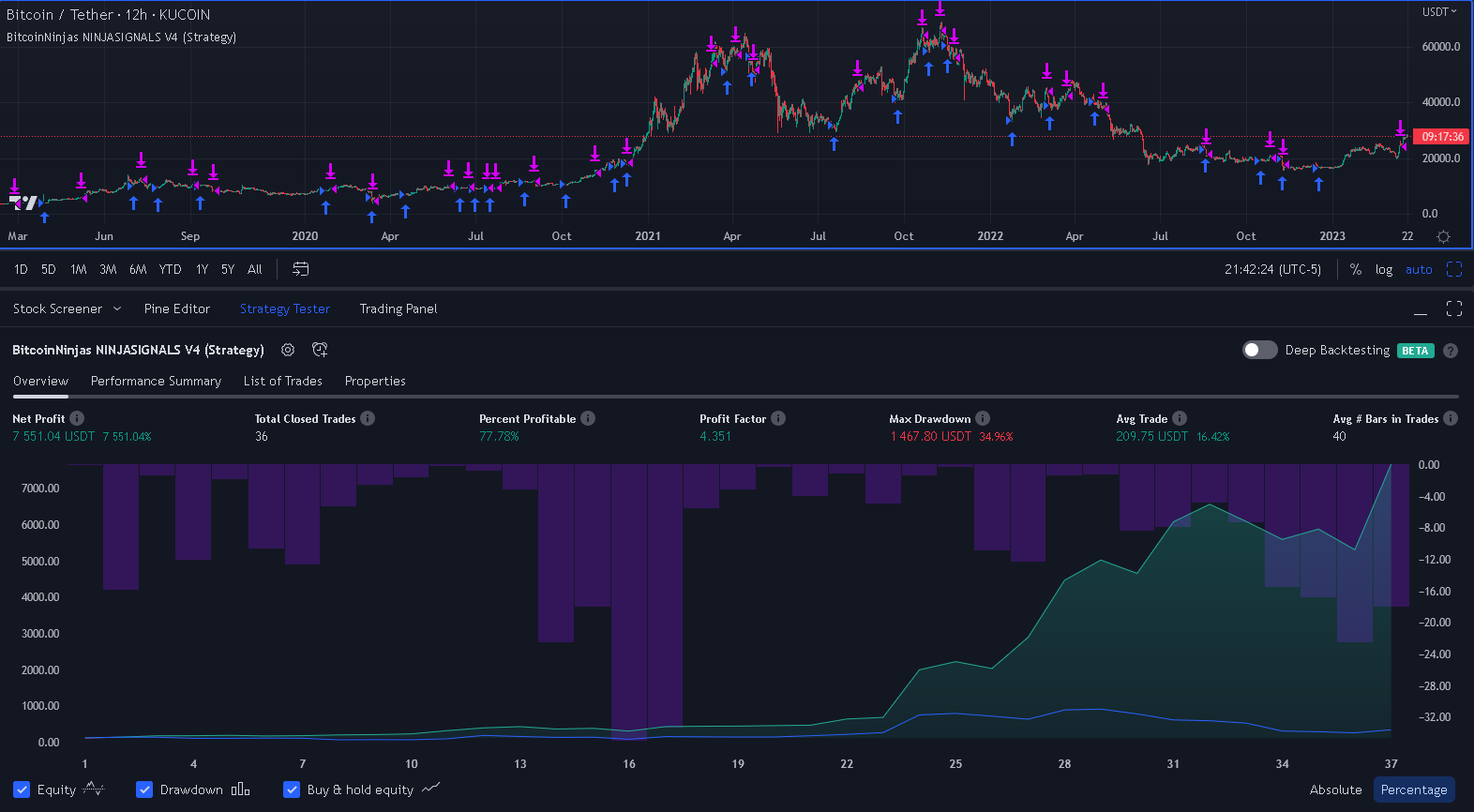This screenshot has height=812, width=1474.
Task: Select Percentage display mode
Action: click(x=1414, y=789)
